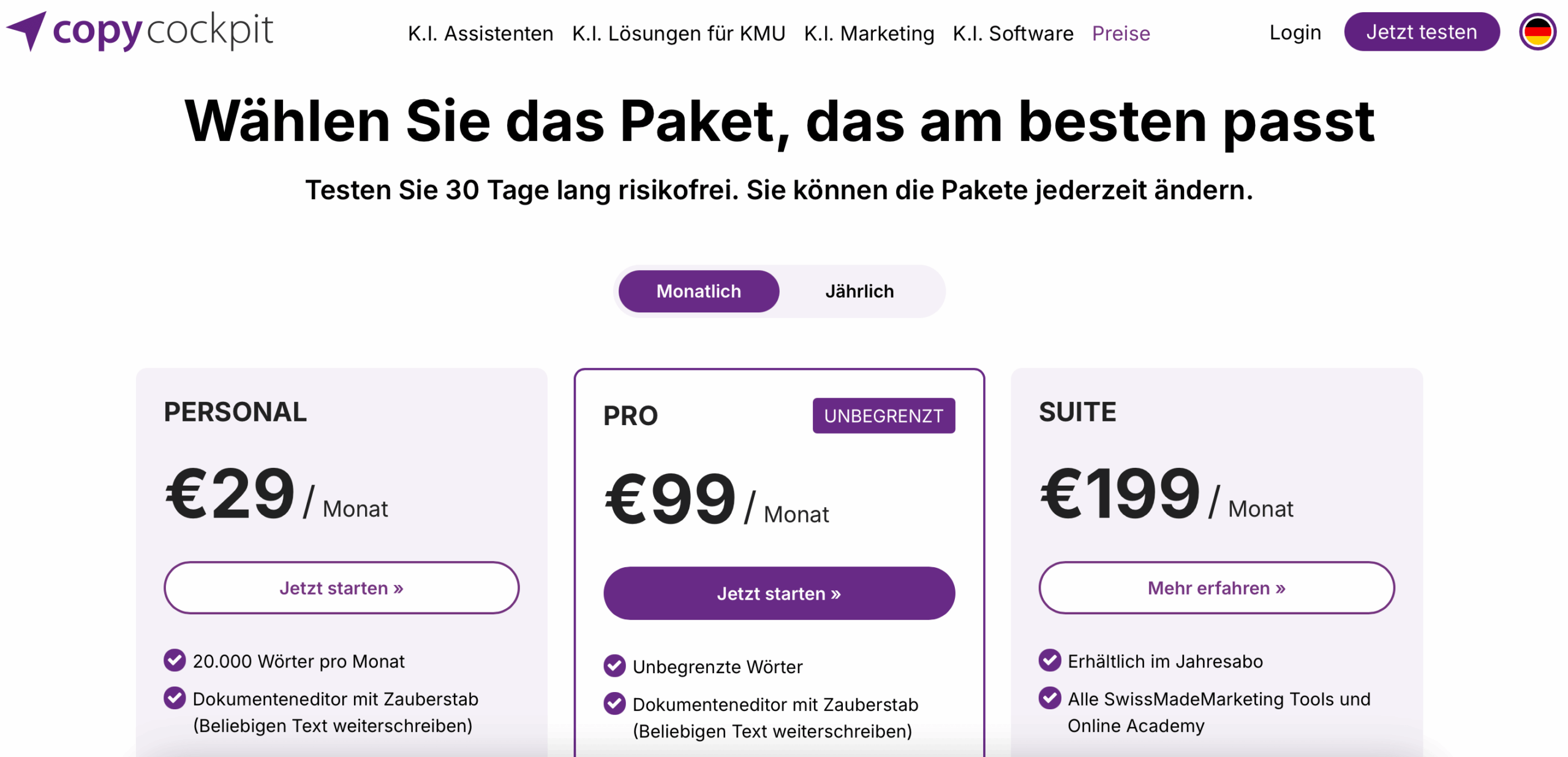Click Mehr erfahren on Suite plan

[x=1216, y=587]
